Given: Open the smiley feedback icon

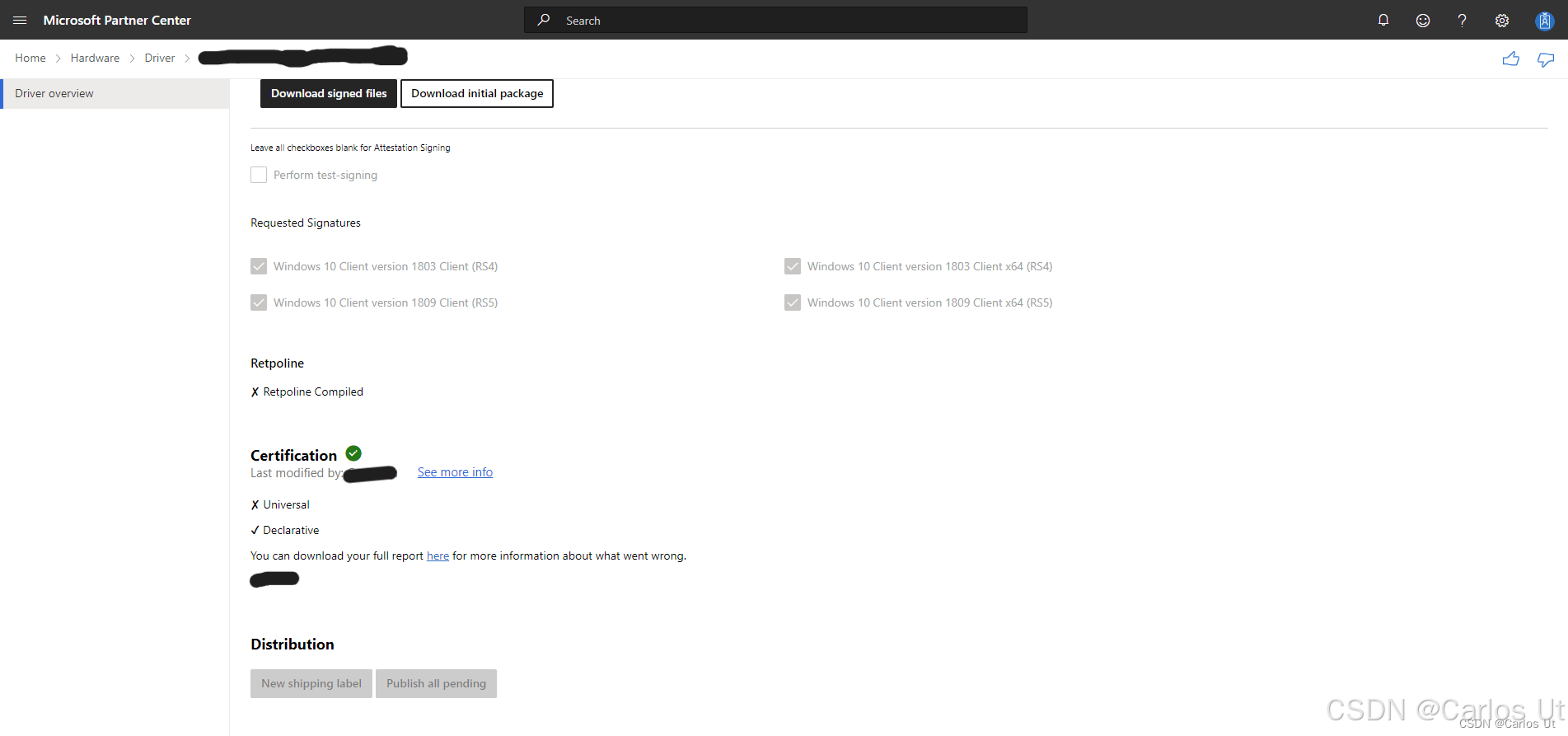Looking at the screenshot, I should click(x=1423, y=20).
